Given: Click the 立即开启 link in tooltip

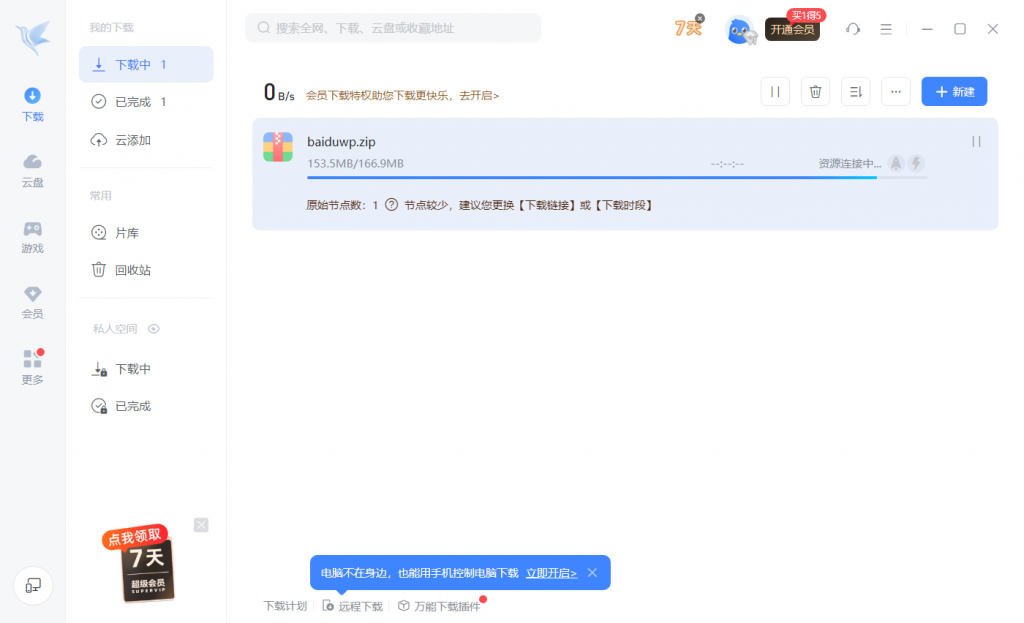Looking at the screenshot, I should (551, 573).
